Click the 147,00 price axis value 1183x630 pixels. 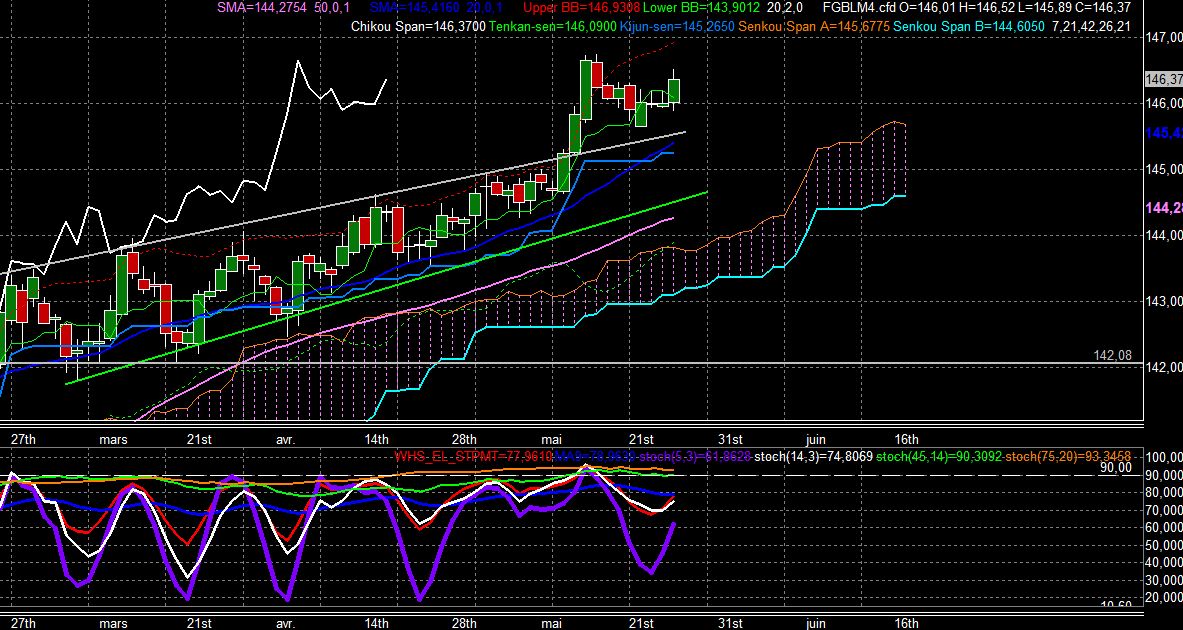pos(1164,37)
